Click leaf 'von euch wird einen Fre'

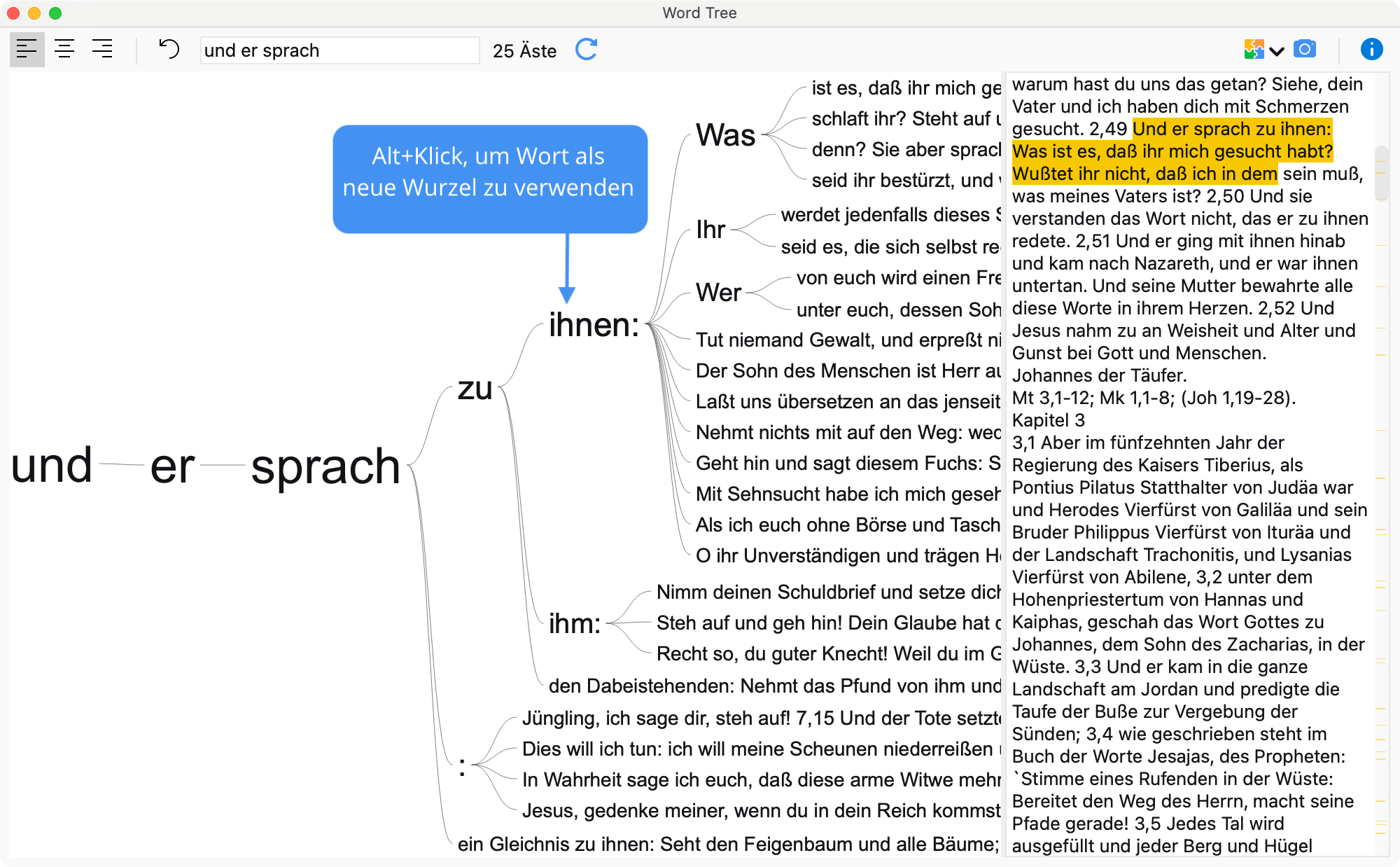click(899, 278)
